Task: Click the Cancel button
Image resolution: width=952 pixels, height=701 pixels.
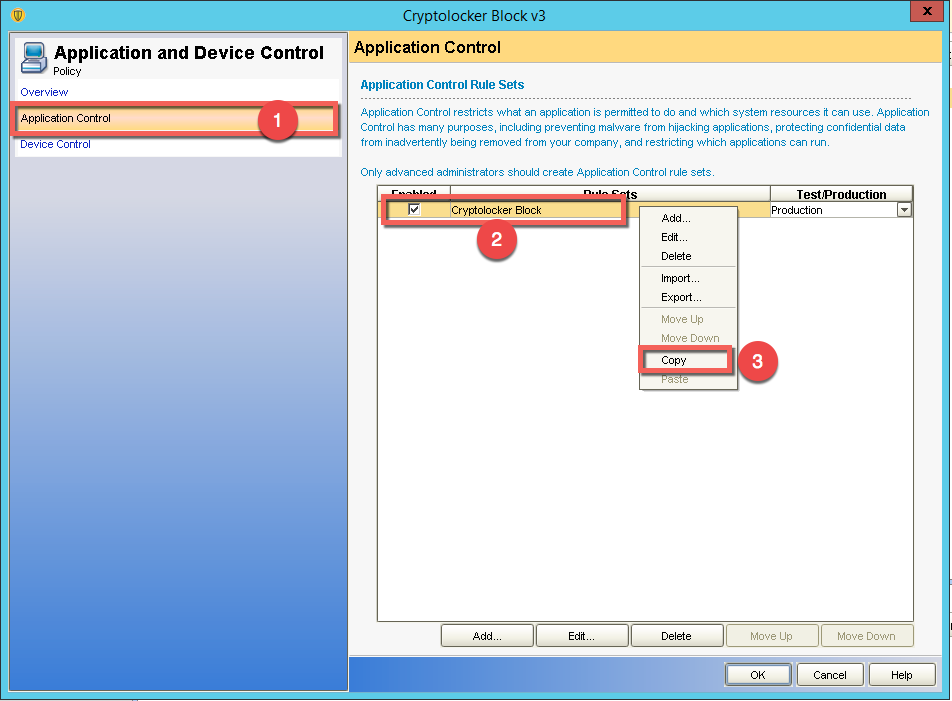Action: coord(830,675)
